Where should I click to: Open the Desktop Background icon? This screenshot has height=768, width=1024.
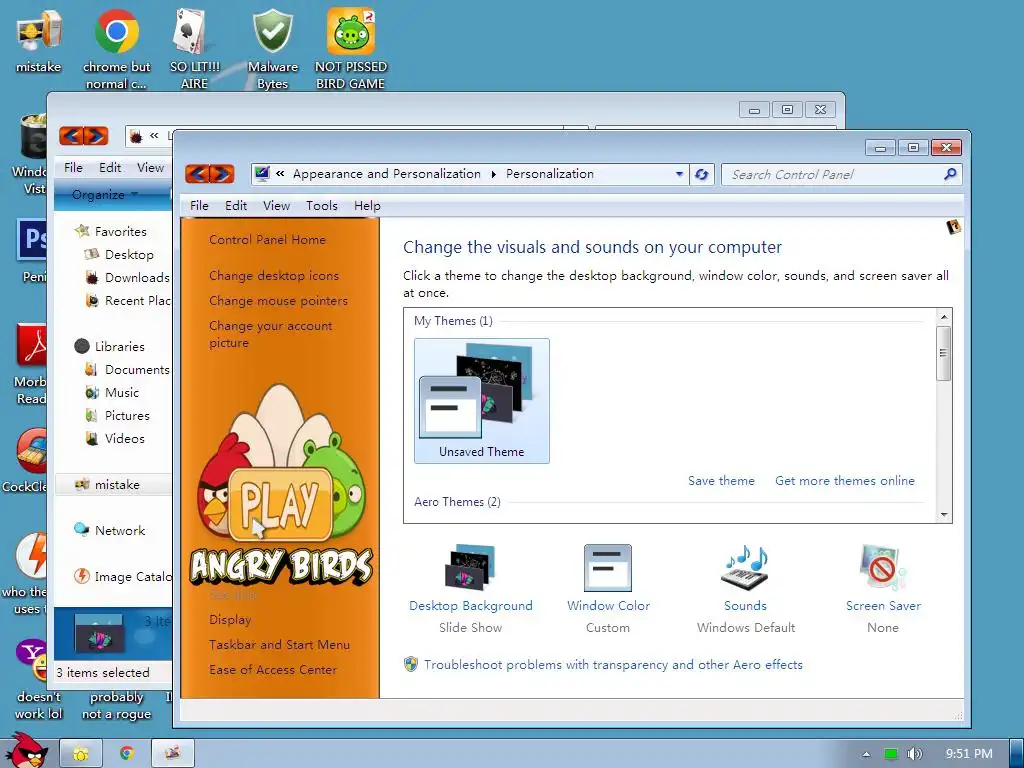tap(470, 568)
